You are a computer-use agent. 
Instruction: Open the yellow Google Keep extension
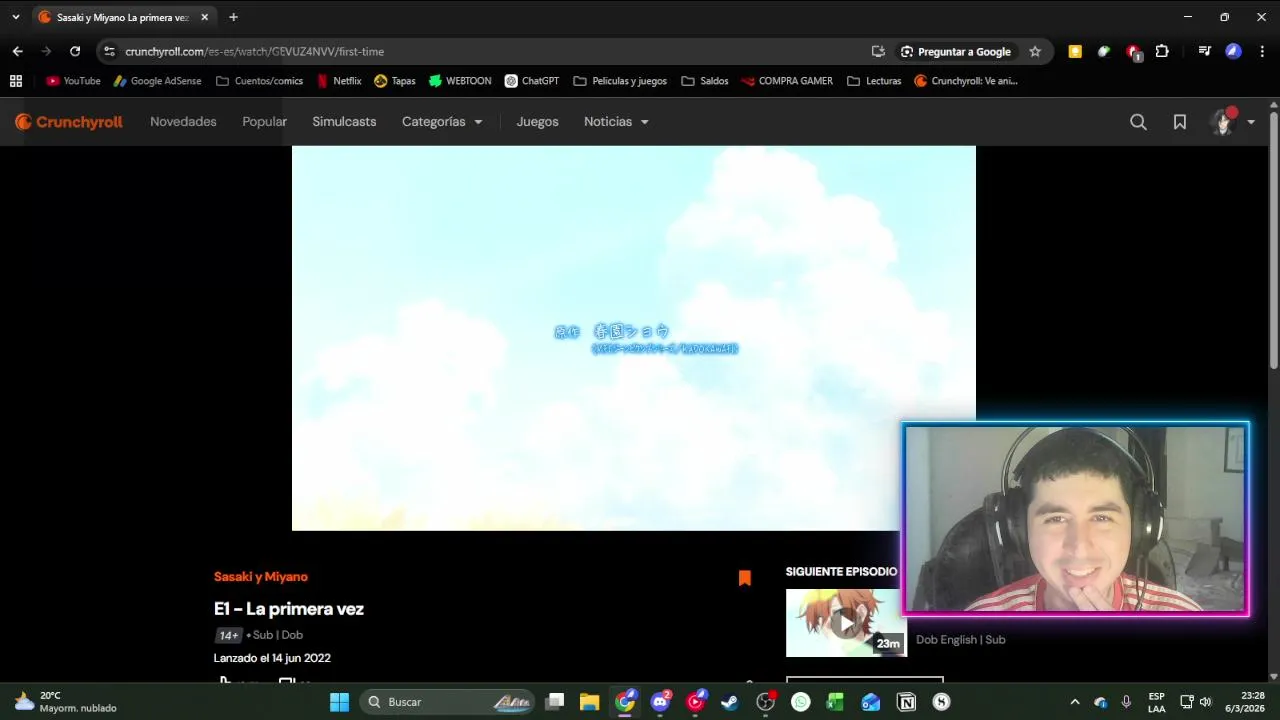click(x=1075, y=51)
